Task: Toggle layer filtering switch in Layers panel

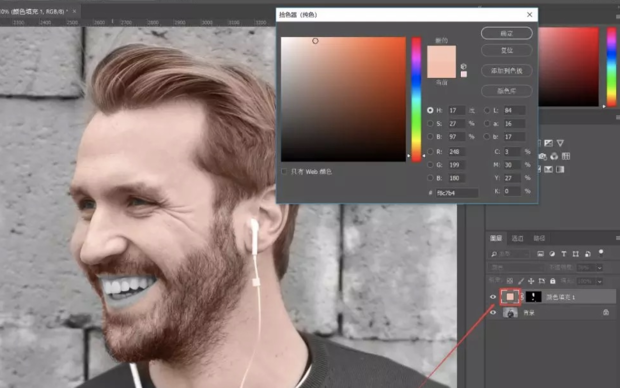Action: coord(601,253)
